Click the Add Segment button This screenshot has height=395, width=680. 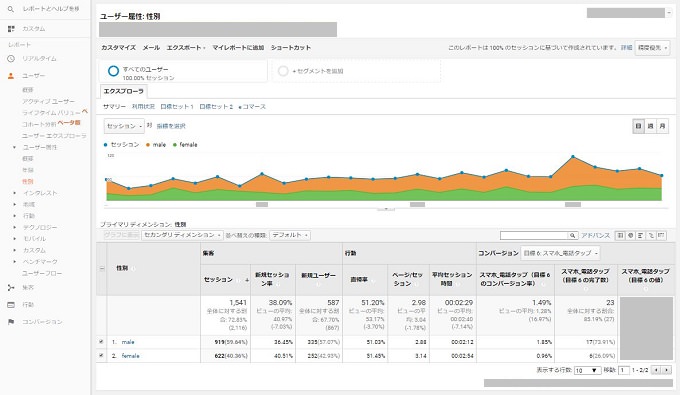tap(318, 71)
